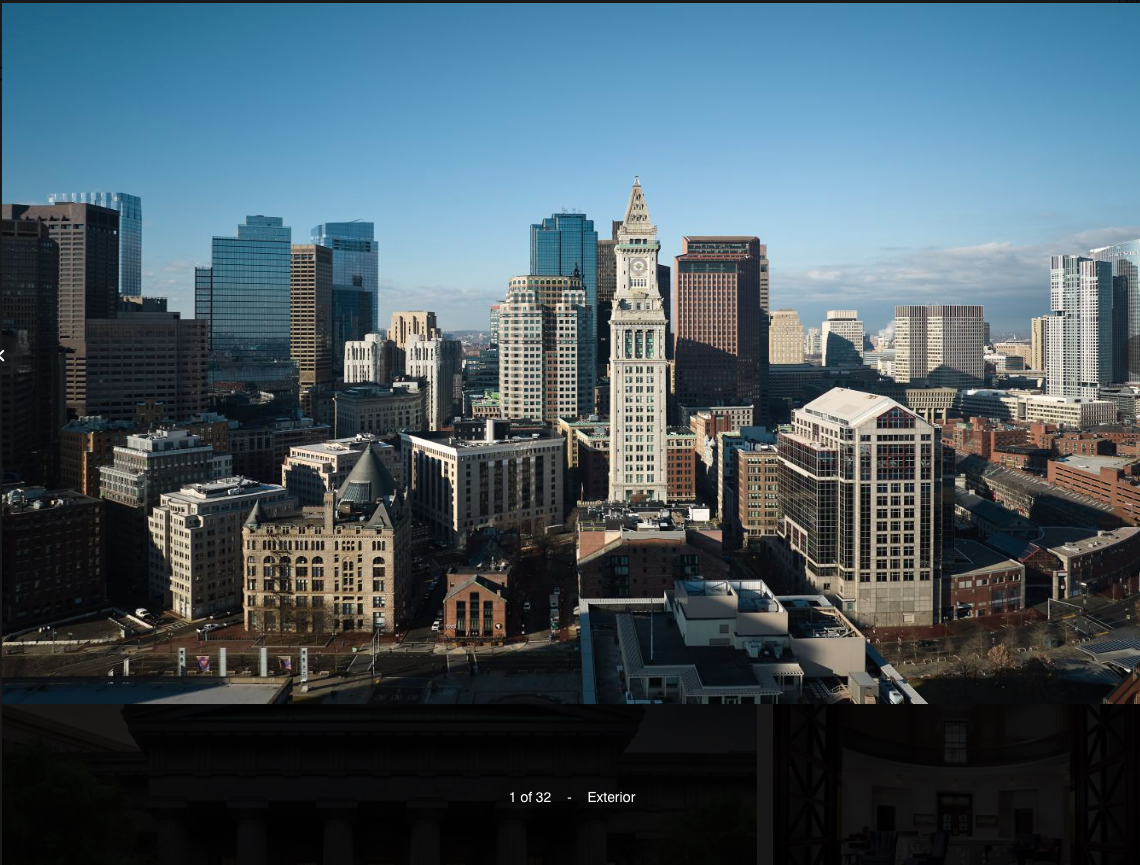
Task: Click the '1 of 32' image counter
Action: point(529,797)
